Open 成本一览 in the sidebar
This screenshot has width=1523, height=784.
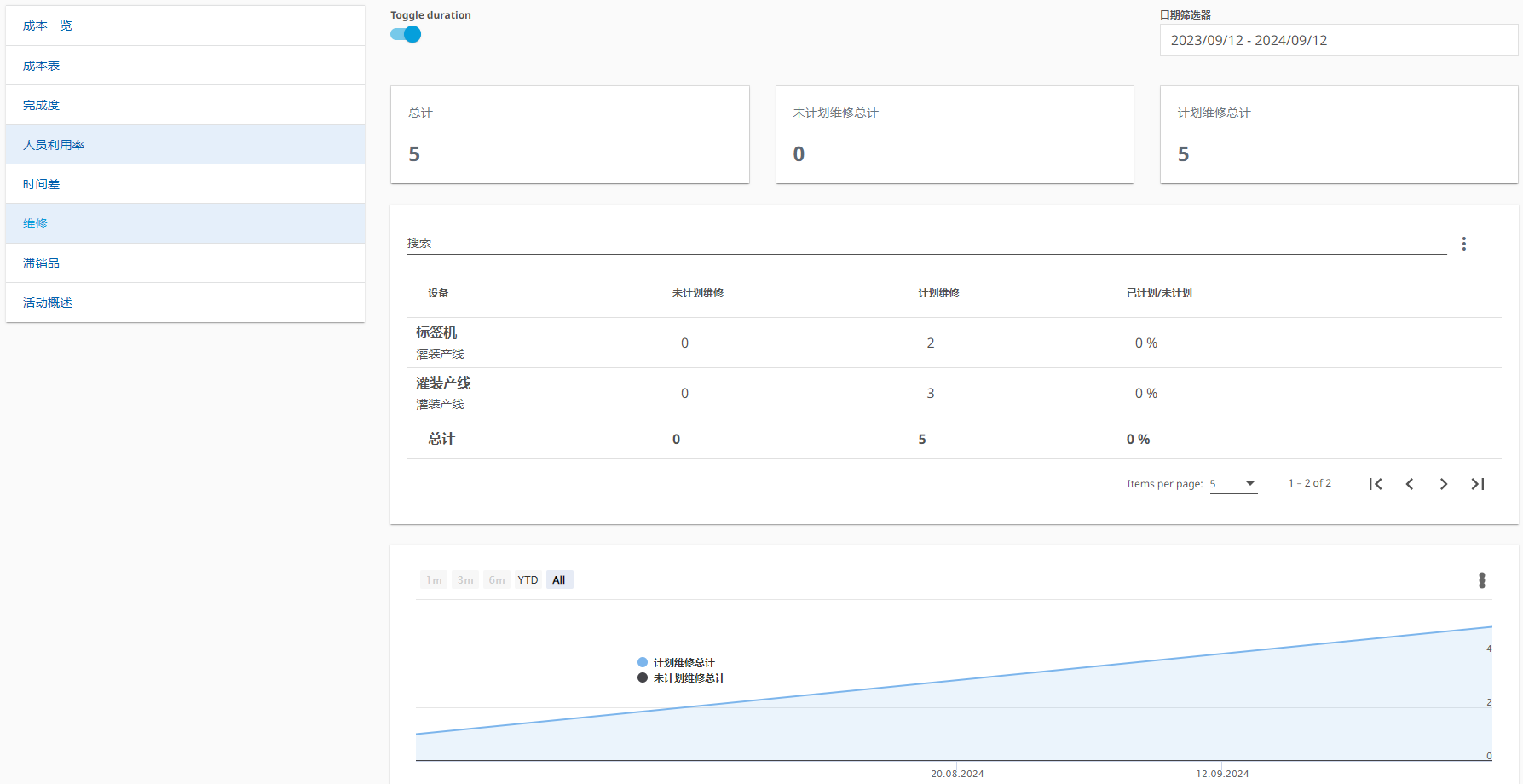[x=48, y=26]
